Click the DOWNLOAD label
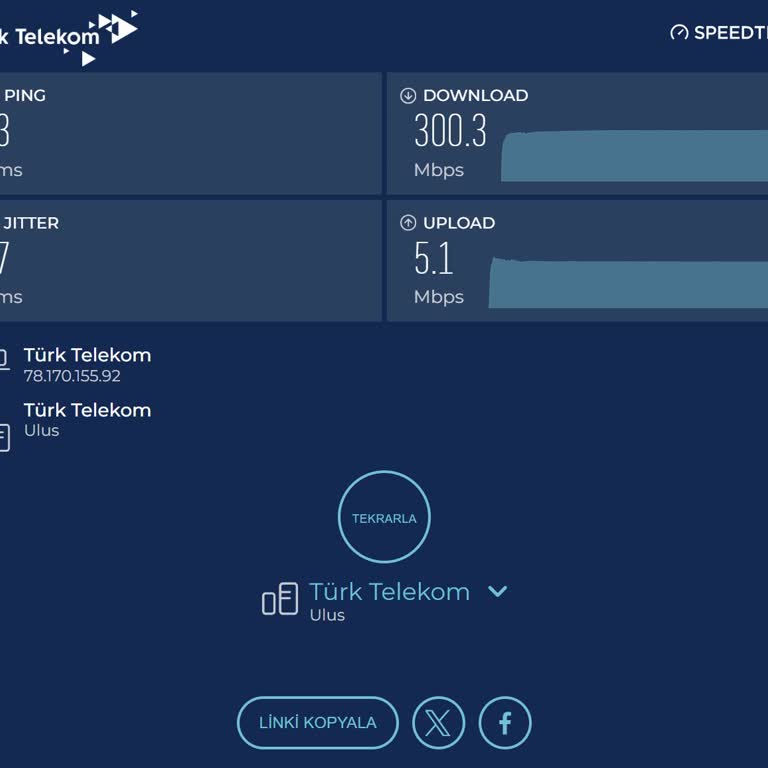Viewport: 768px width, 768px height. coord(476,96)
